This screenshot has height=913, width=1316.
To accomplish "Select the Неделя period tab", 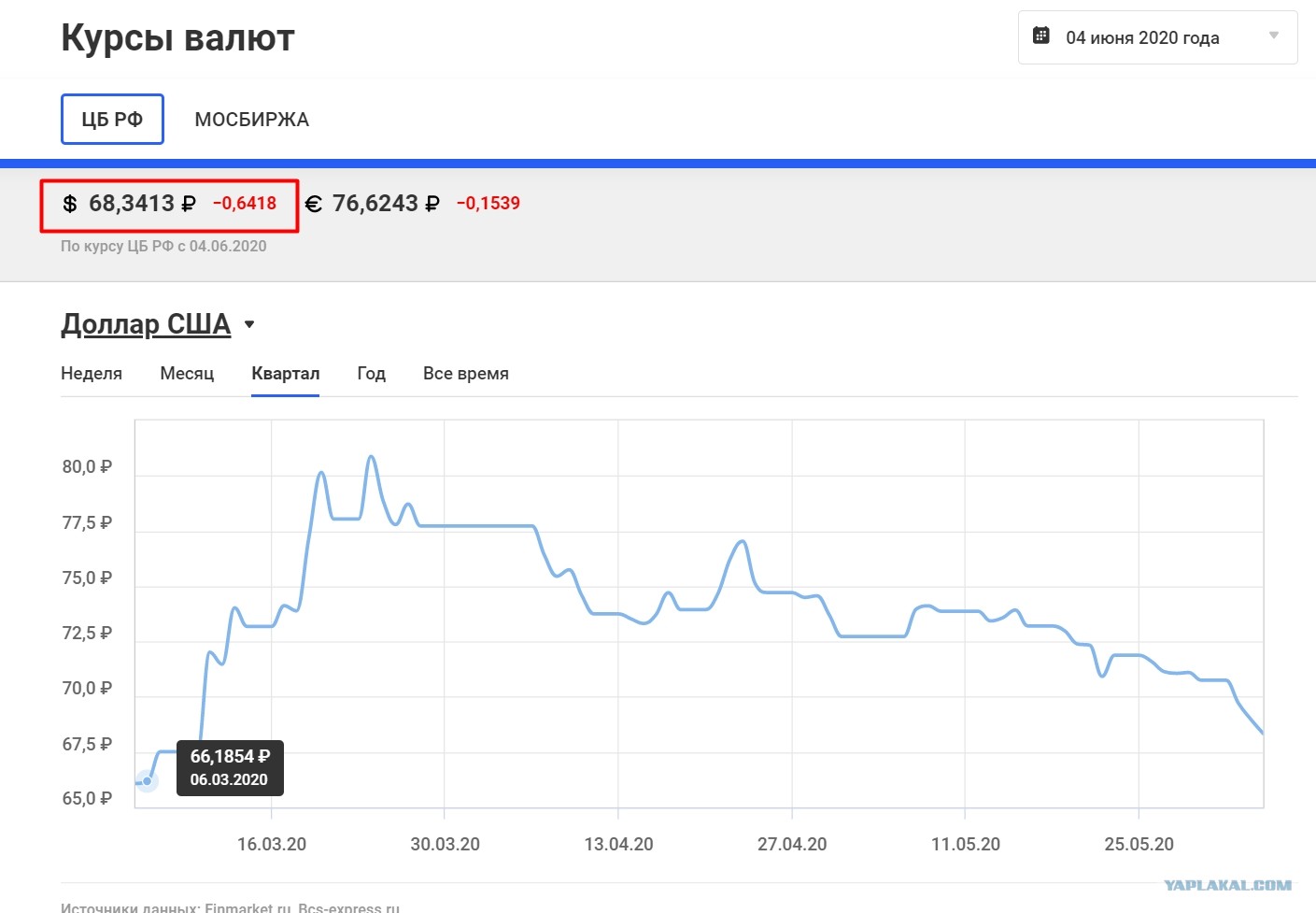I will tap(92, 374).
